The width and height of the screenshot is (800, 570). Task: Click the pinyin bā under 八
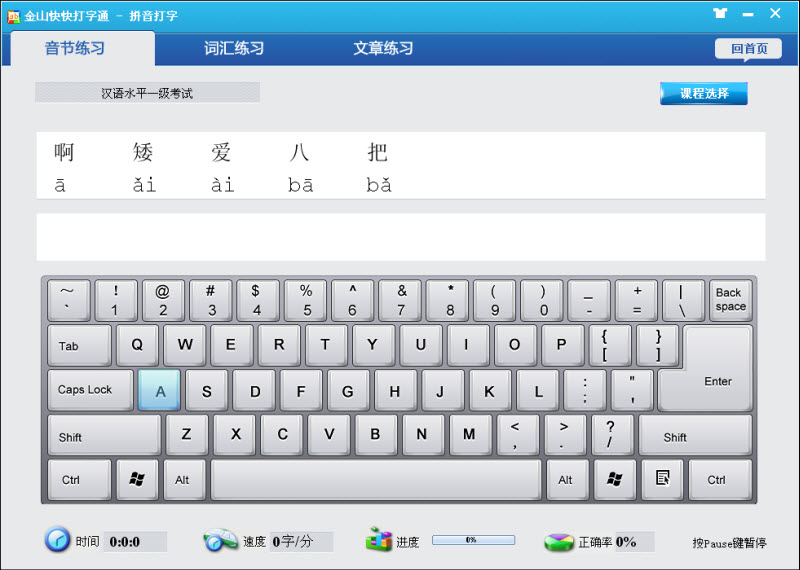coord(301,185)
